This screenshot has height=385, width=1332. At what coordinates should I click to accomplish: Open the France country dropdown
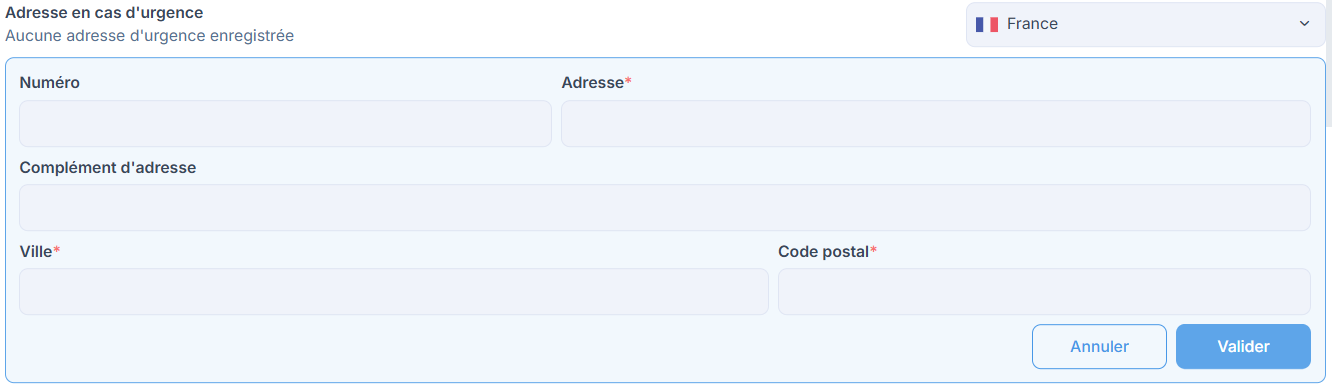point(1145,24)
